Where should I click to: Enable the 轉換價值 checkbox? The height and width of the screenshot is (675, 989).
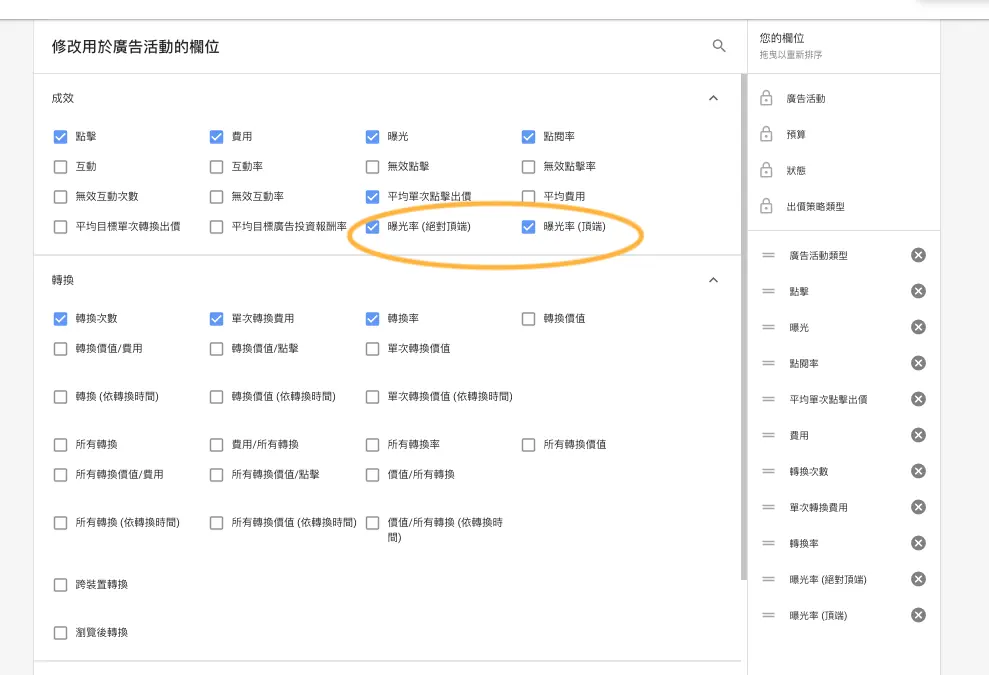tap(529, 319)
